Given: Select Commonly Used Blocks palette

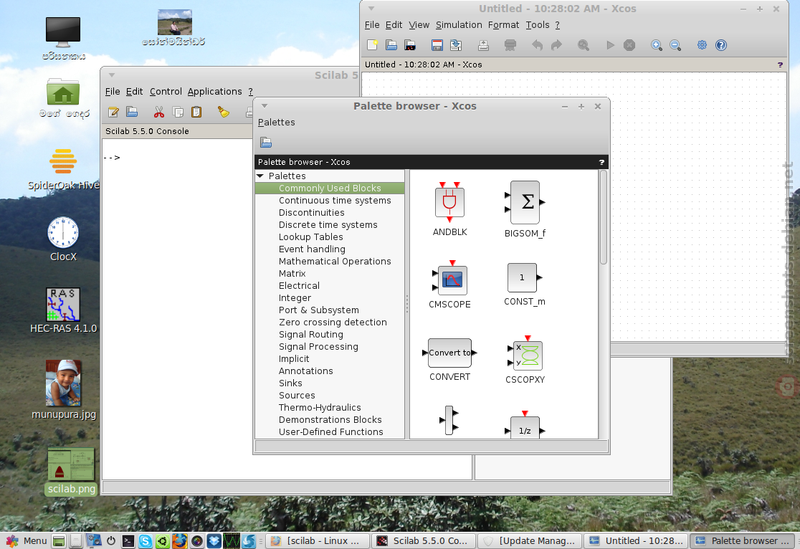Looking at the screenshot, I should (x=330, y=188).
